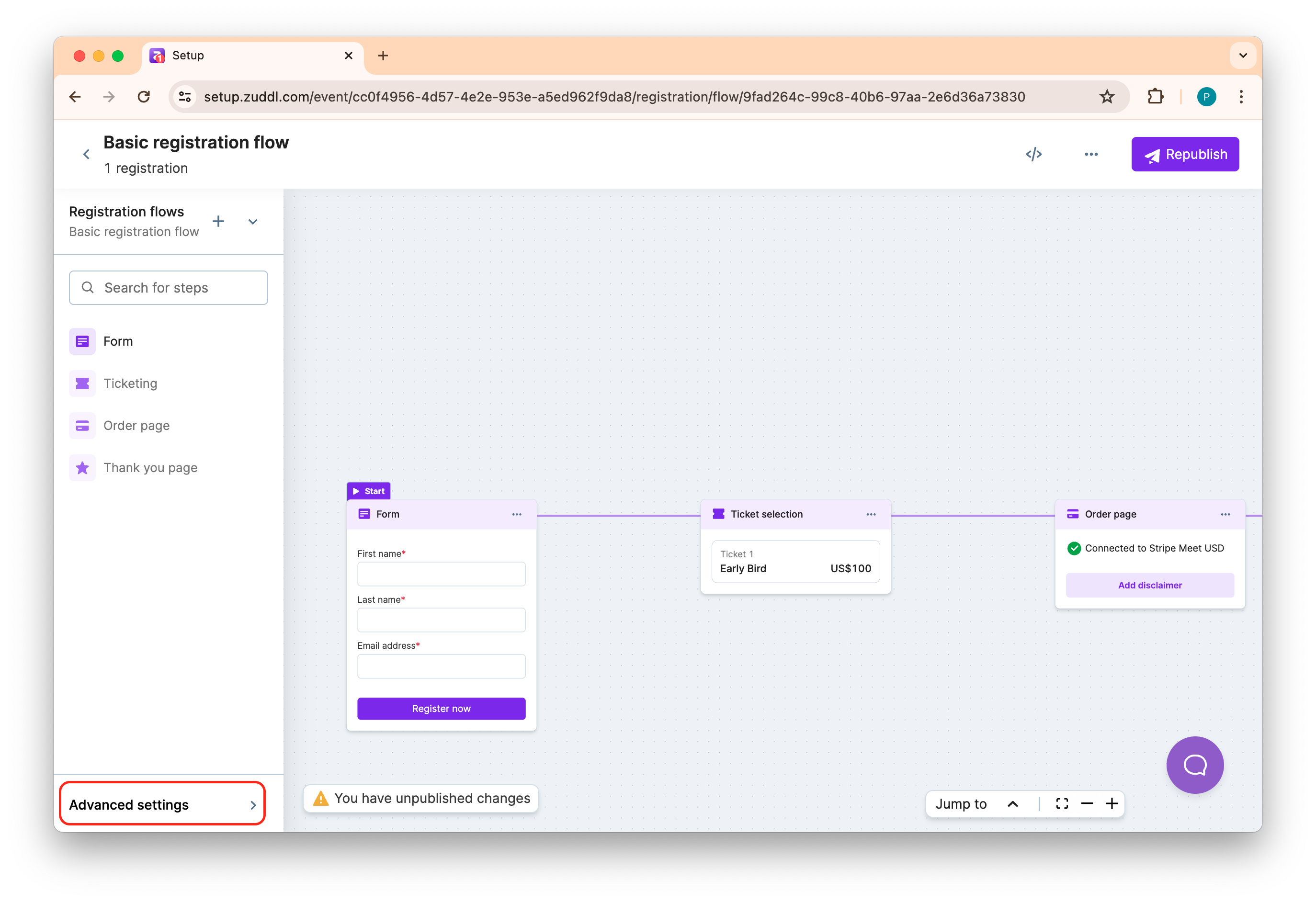Open the embed code icon
Screen dimensions: 1316x903
point(1033,154)
